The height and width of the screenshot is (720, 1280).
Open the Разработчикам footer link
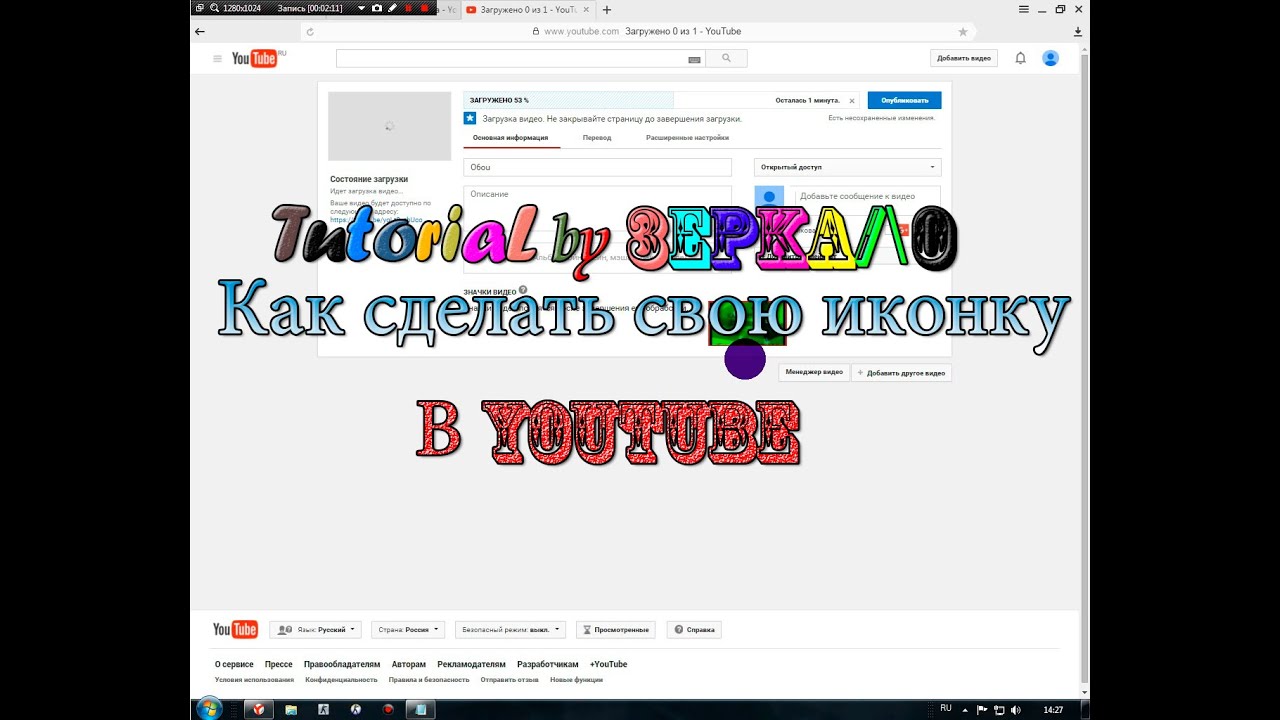click(548, 664)
